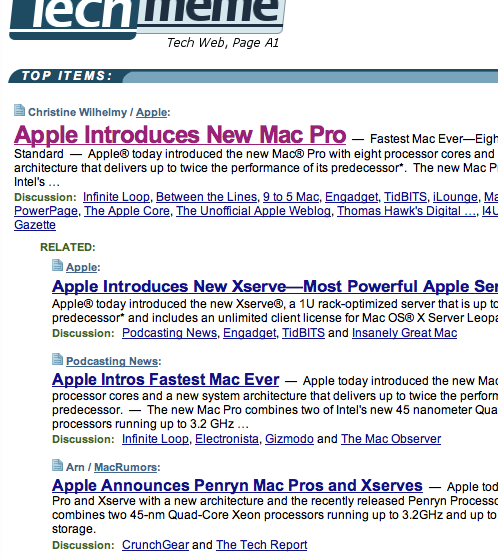Open the Between the Lines discussion link
Image resolution: width=498 pixels, height=558 pixels.
coord(206,197)
